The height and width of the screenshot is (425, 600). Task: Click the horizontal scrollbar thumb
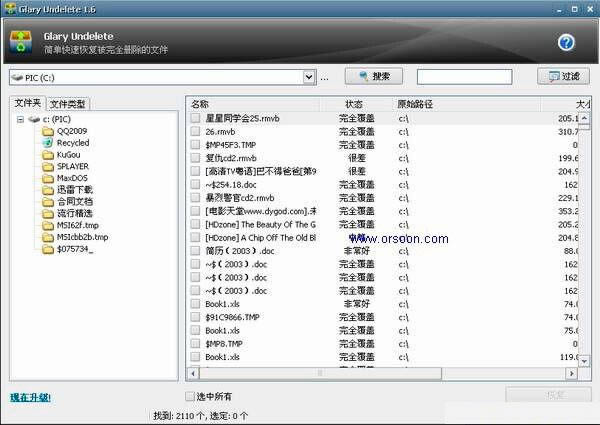pos(320,373)
